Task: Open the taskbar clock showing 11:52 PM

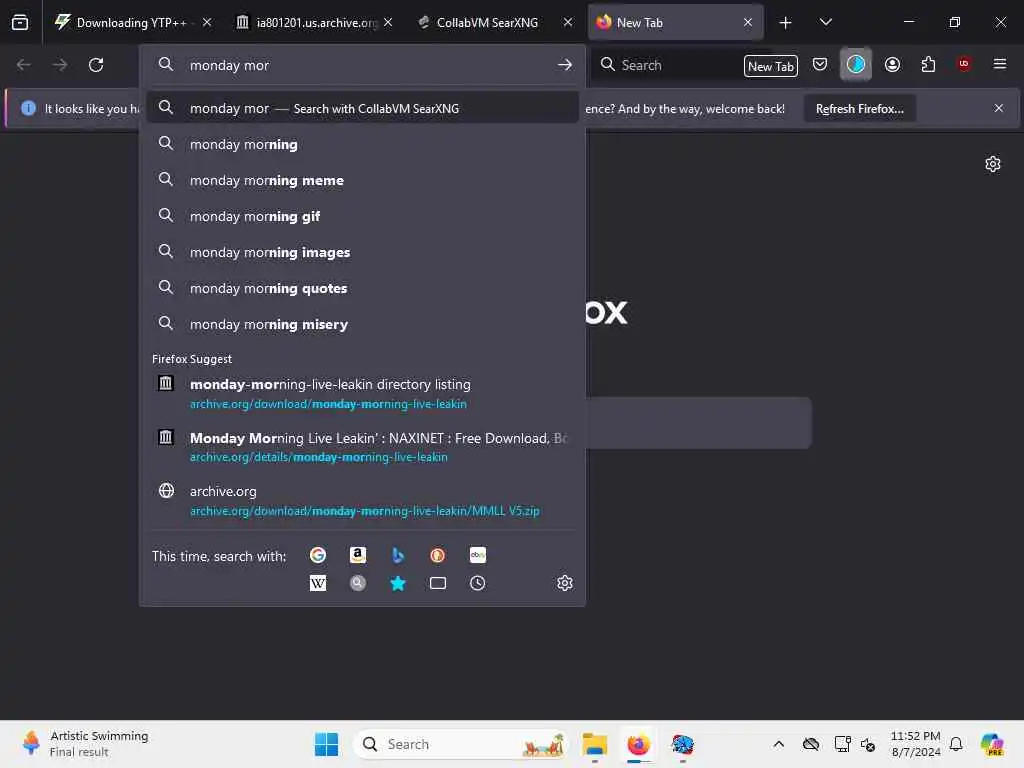Action: click(x=916, y=744)
